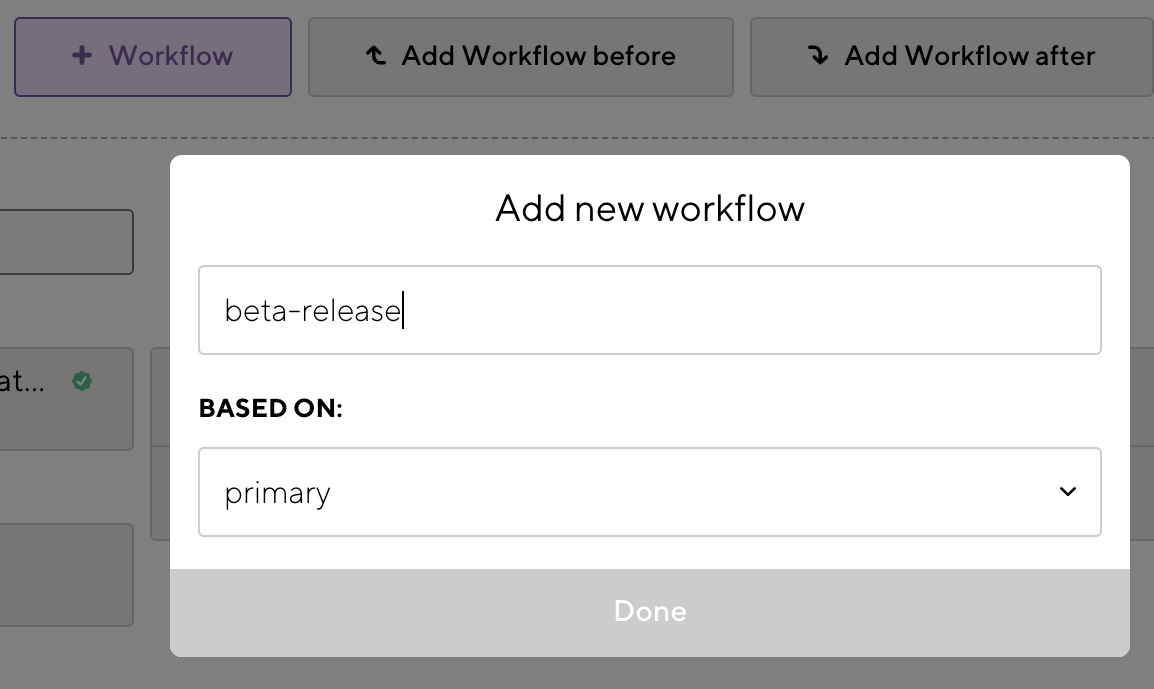Viewport: 1154px width, 689px height.
Task: Click the curved up-arrow icon before 'Add Workflow before'
Action: click(x=376, y=56)
